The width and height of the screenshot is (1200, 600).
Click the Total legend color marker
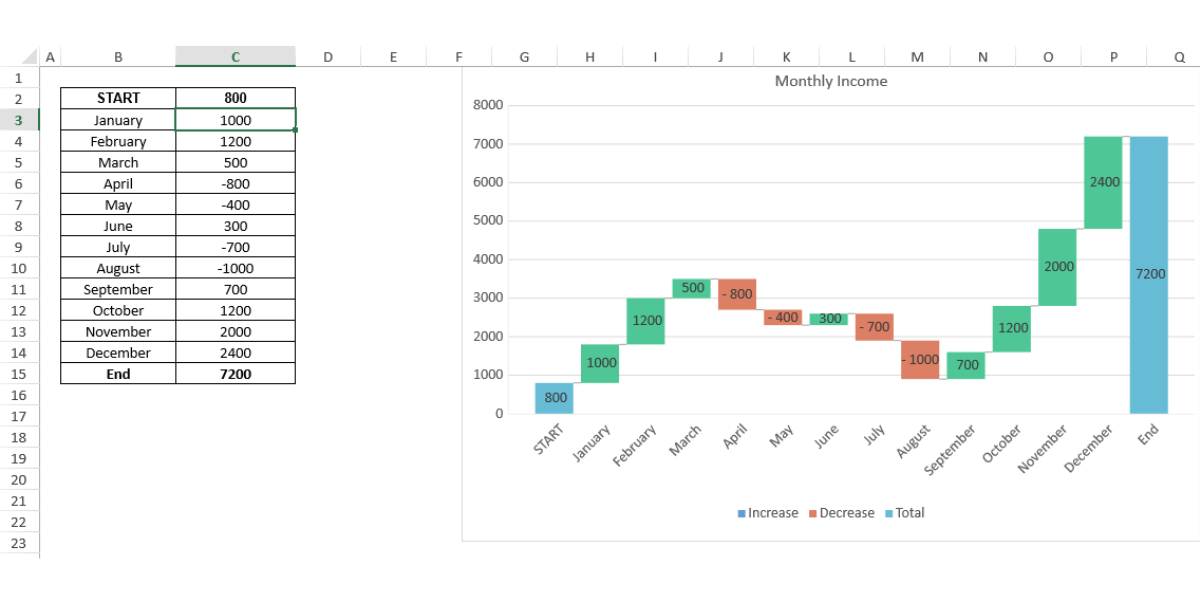tap(888, 513)
